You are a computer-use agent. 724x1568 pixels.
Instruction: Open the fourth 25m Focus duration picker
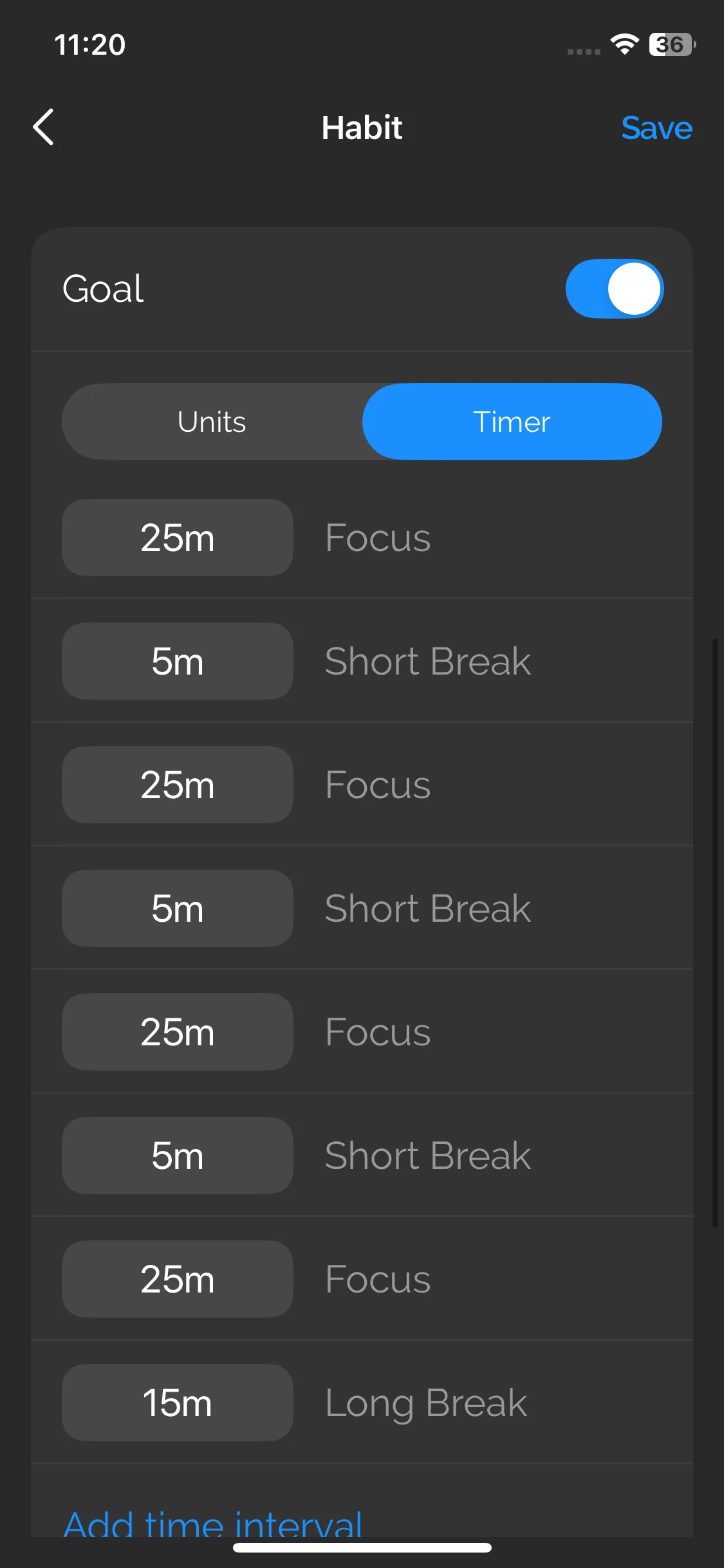pos(178,1279)
